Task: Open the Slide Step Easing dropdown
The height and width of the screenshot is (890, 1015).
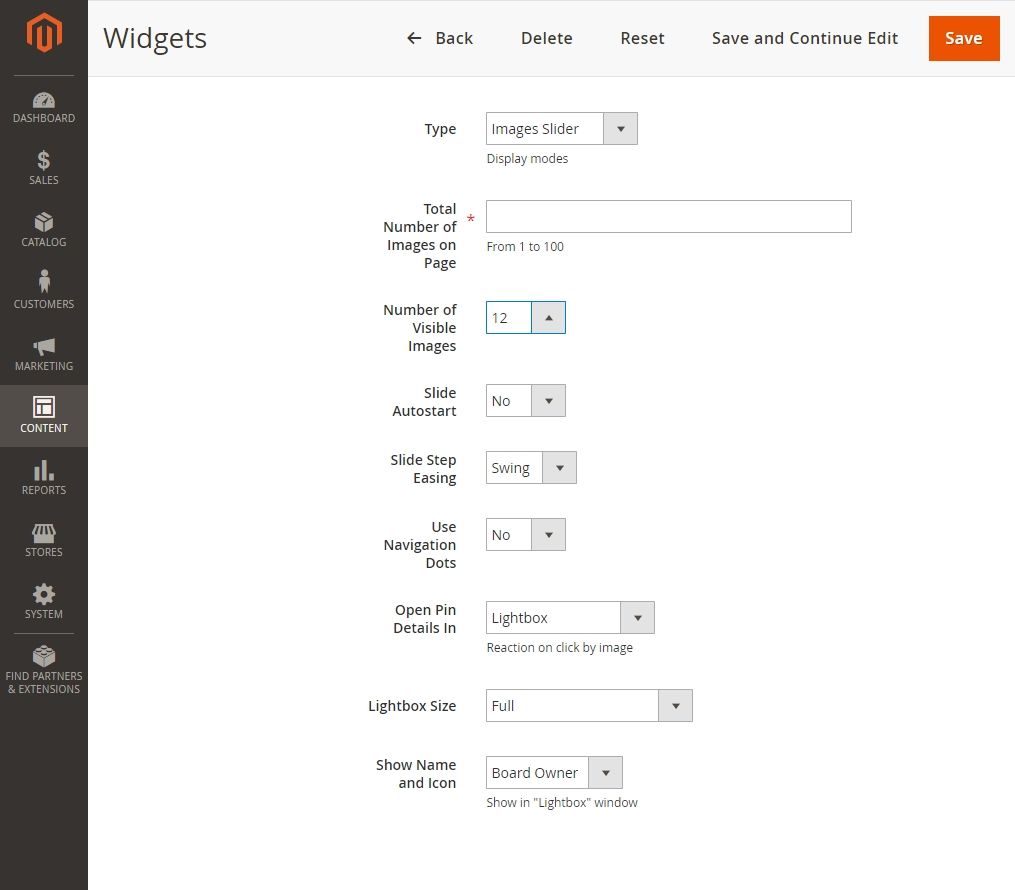Action: 531,468
